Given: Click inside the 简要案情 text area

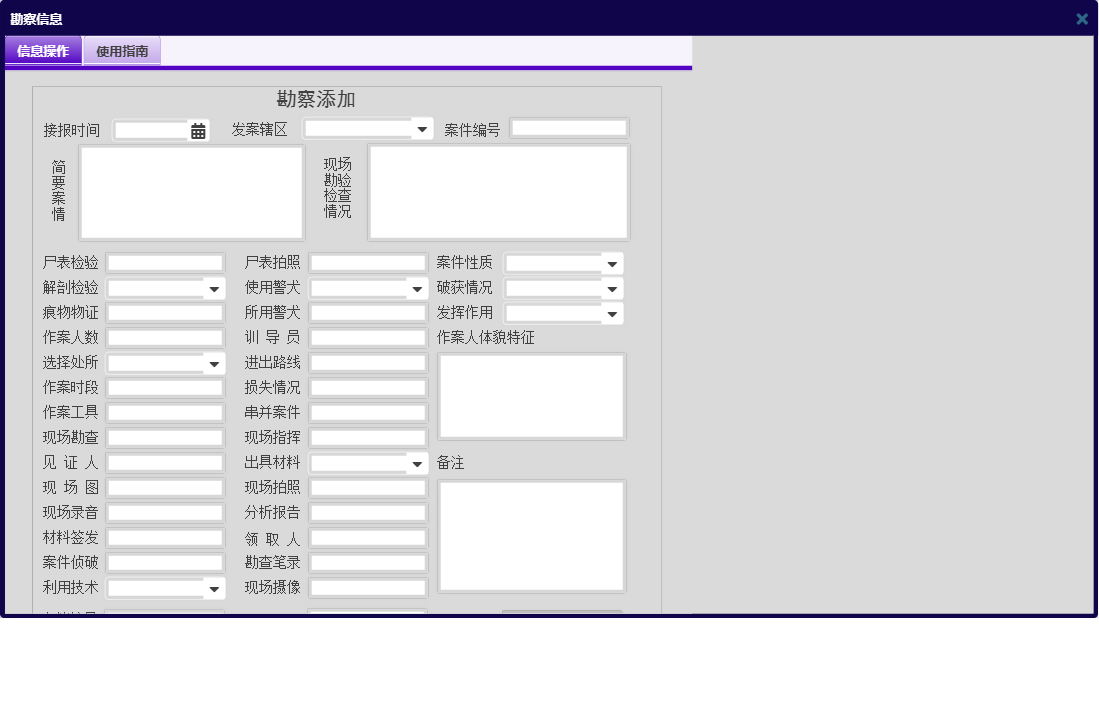Looking at the screenshot, I should 192,192.
